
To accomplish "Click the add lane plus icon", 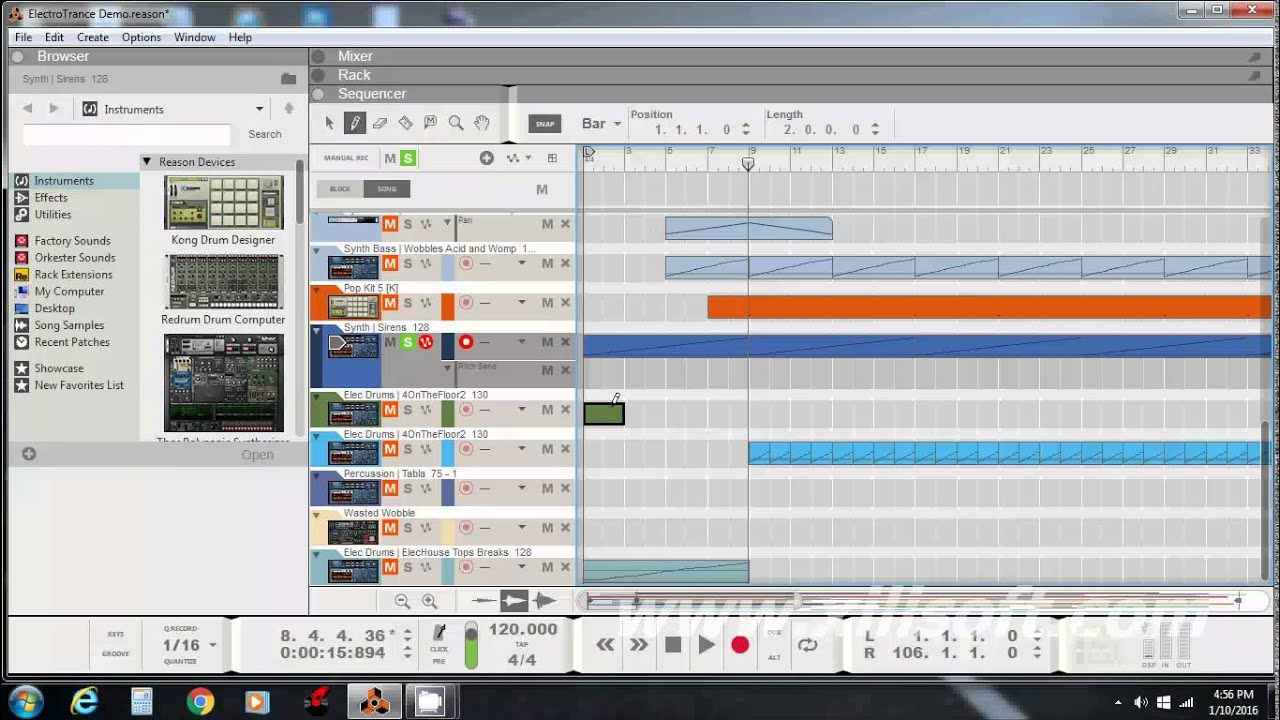I will (x=487, y=158).
